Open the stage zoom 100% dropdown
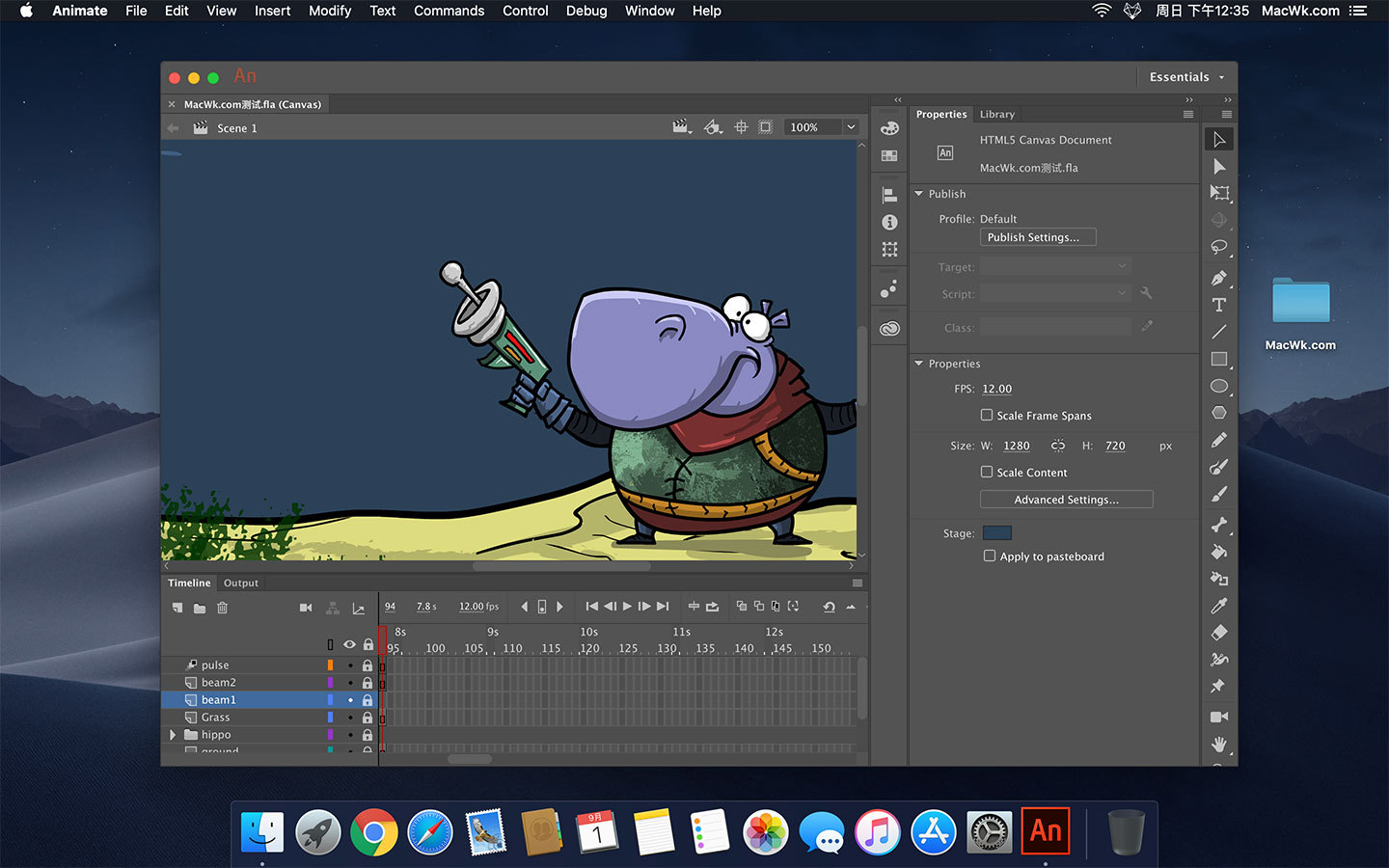This screenshot has height=868, width=1389. pyautogui.click(x=851, y=127)
